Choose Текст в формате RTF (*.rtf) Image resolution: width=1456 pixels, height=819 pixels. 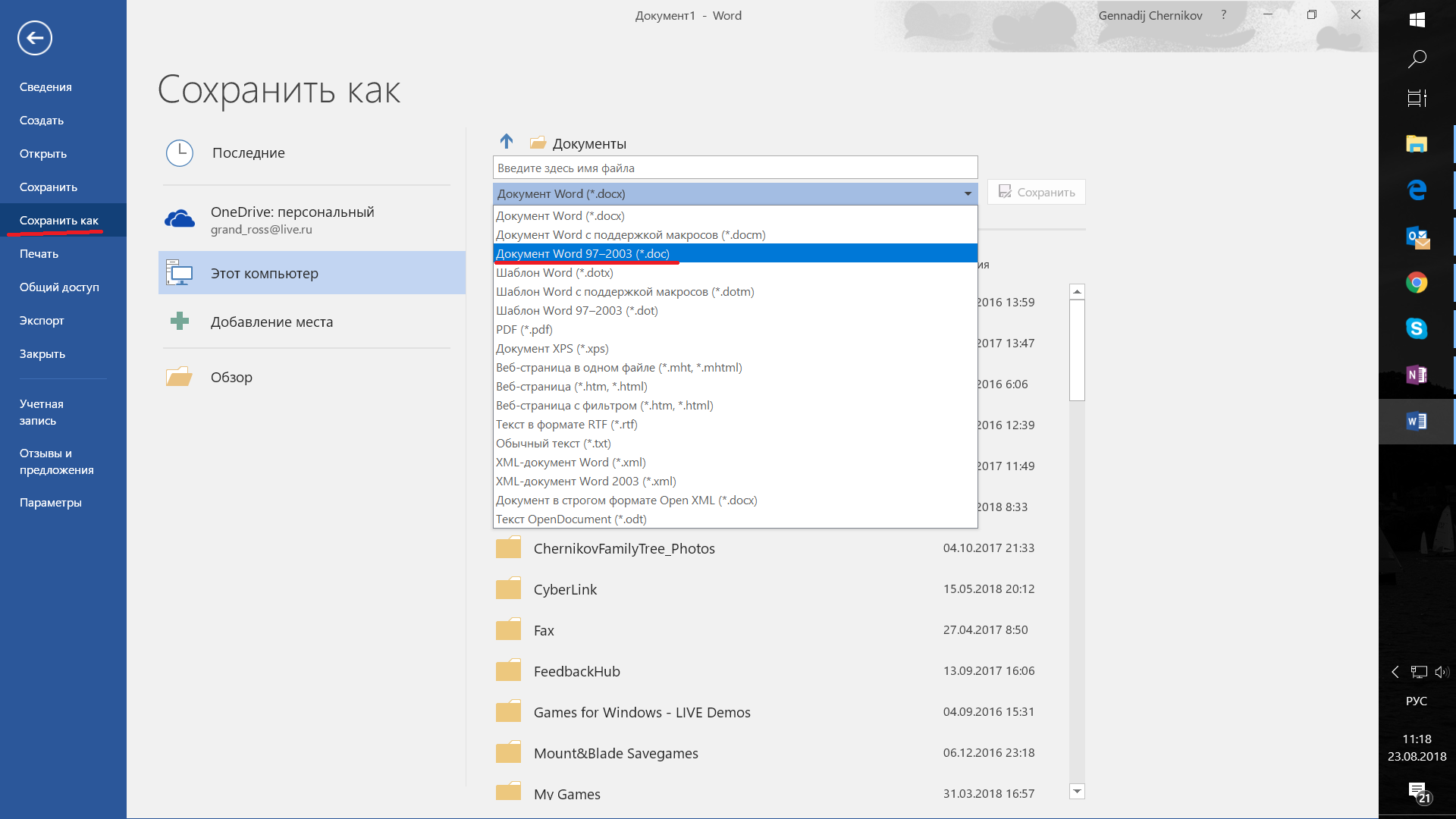click(x=735, y=424)
